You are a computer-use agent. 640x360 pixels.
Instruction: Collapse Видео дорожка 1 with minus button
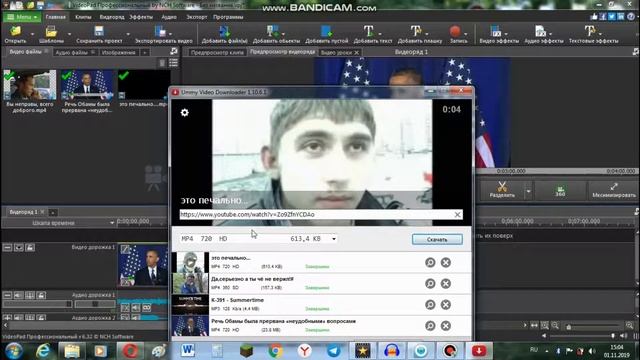(7, 248)
